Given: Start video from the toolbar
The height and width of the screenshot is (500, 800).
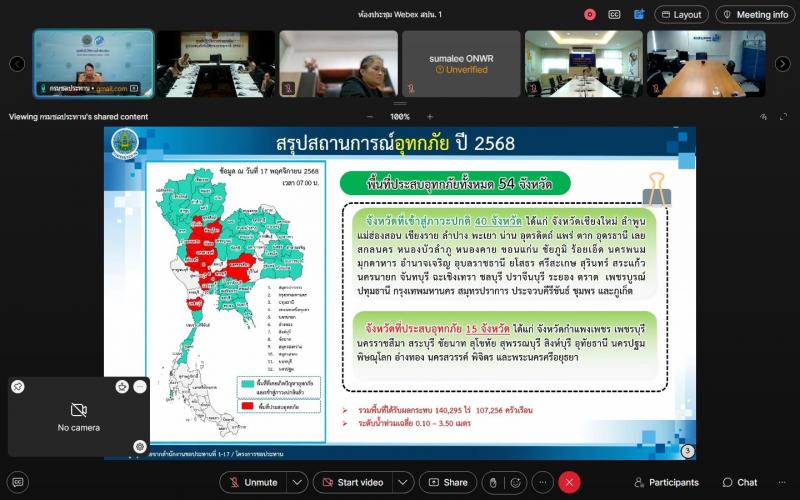Looking at the screenshot, I should (x=353, y=482).
